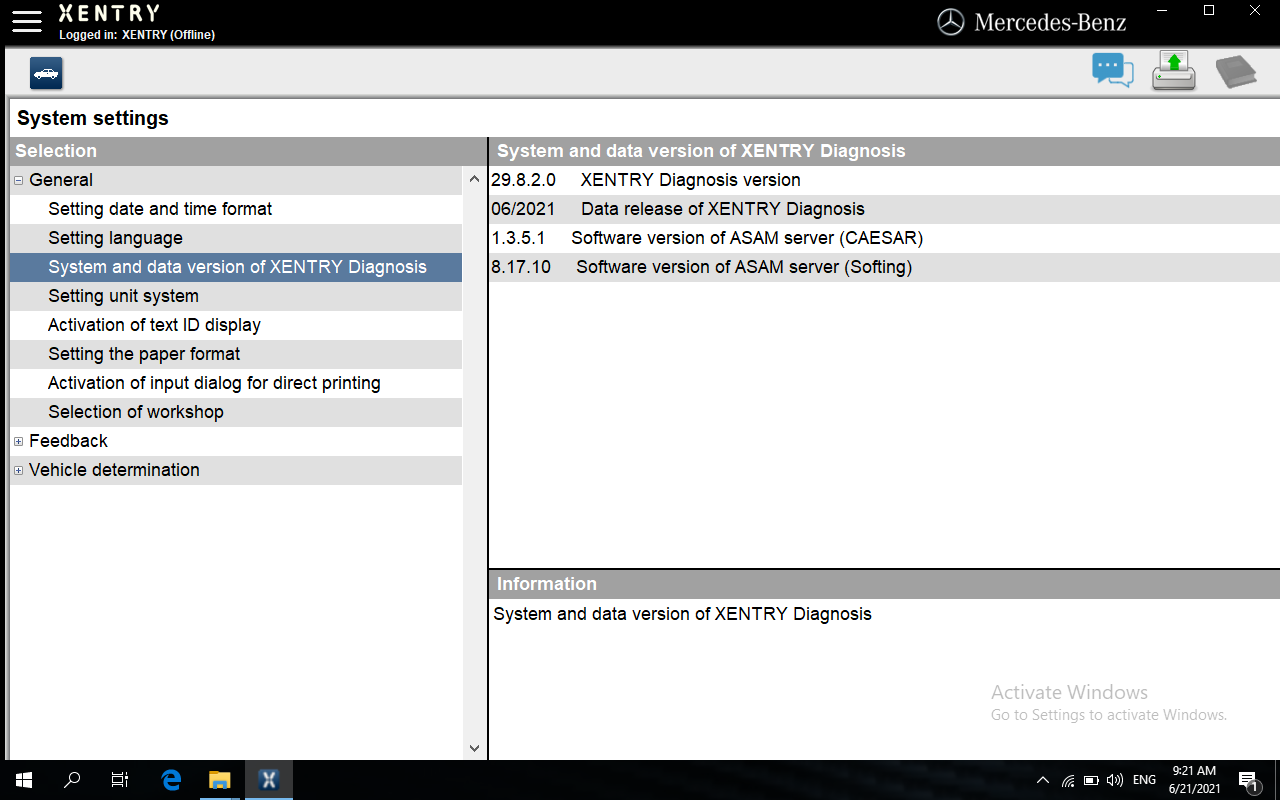Image resolution: width=1280 pixels, height=800 pixels.
Task: Minimize the XENTRY window
Action: coord(1162,11)
